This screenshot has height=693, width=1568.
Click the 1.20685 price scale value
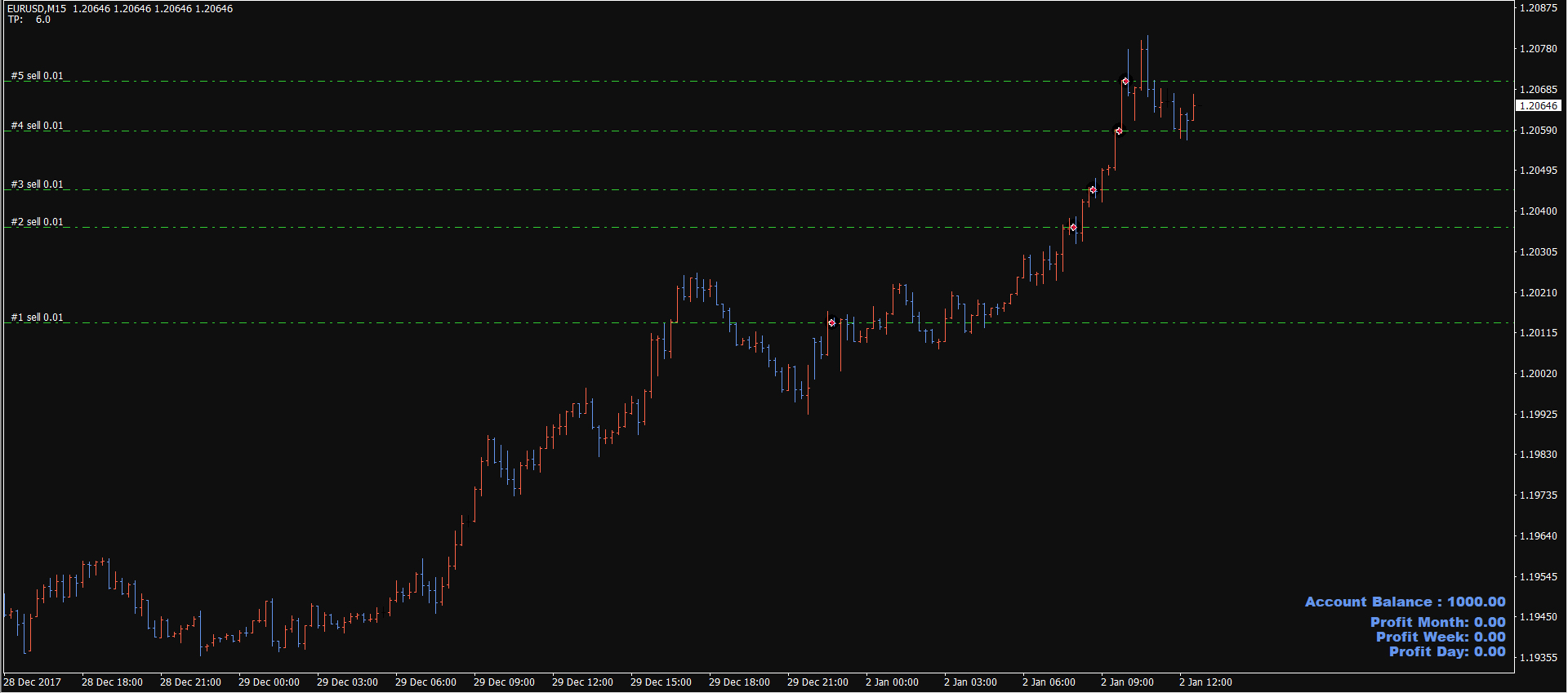click(1539, 90)
